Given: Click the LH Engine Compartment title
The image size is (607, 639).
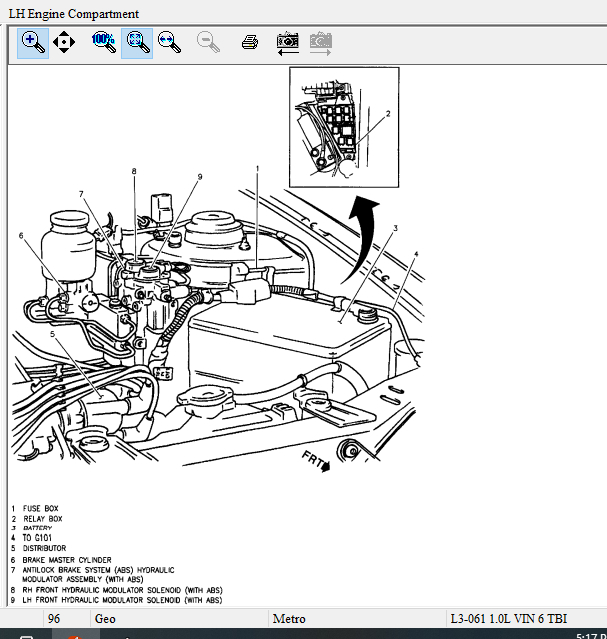Looking at the screenshot, I should (x=74, y=14).
